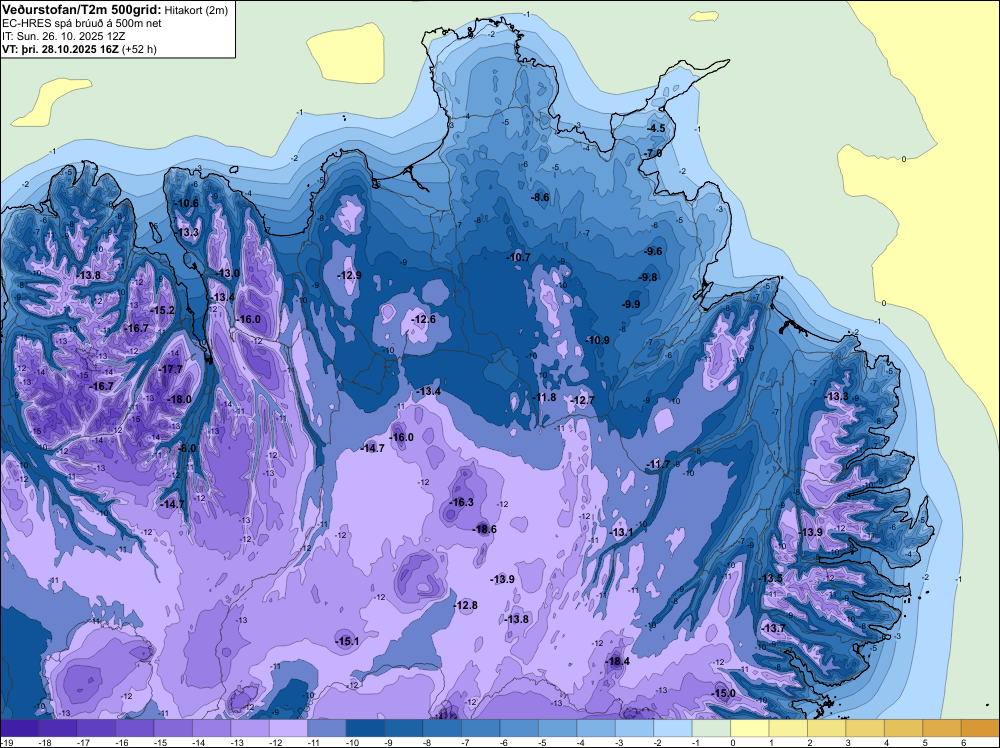Click the legend swatch between -6 and -5
The width and height of the screenshot is (1000, 748).
point(519,728)
